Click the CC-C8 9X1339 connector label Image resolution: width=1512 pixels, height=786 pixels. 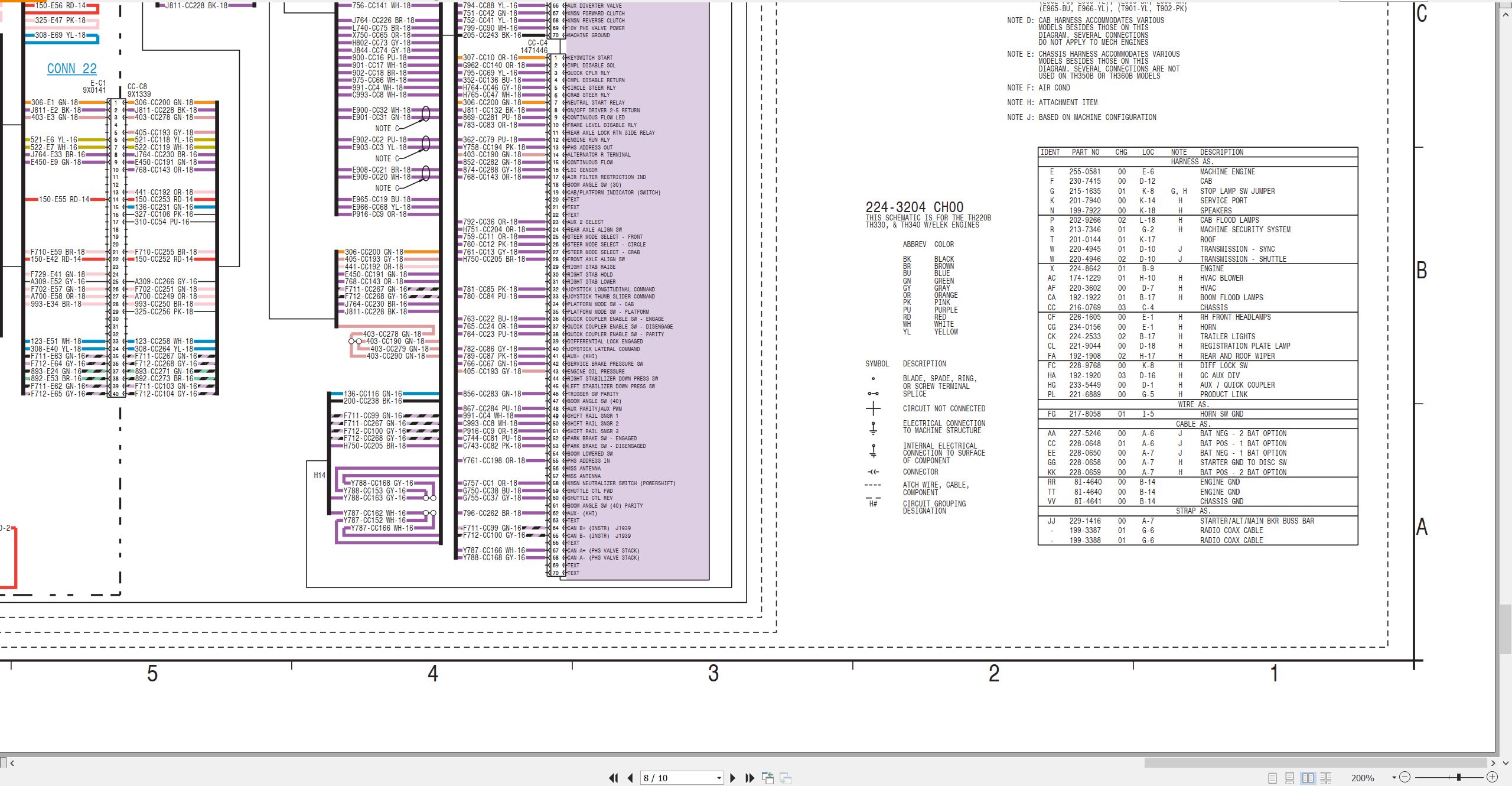pos(139,90)
